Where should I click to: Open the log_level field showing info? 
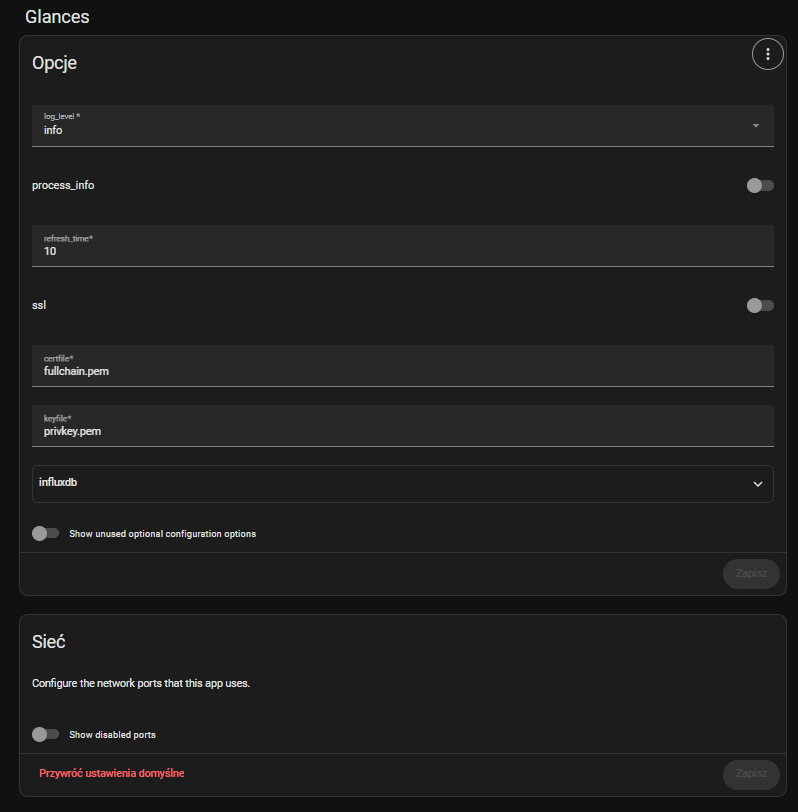(390, 126)
